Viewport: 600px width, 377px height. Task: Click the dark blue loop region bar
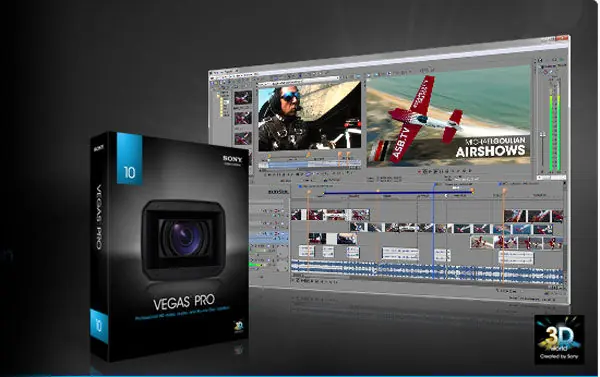(x=398, y=193)
